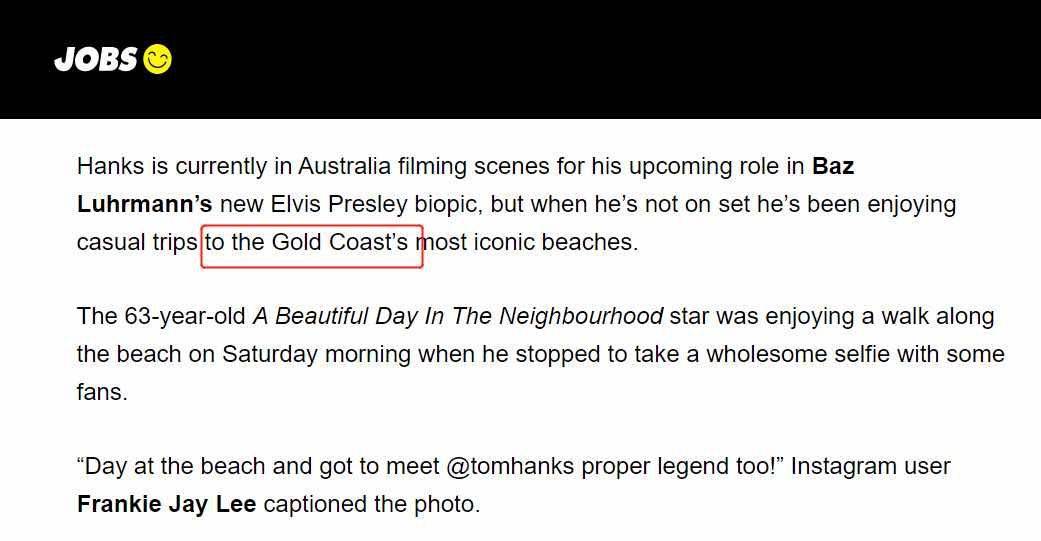Click captioned the photo text
Viewport: 1041px width, 541px height.
(x=372, y=504)
